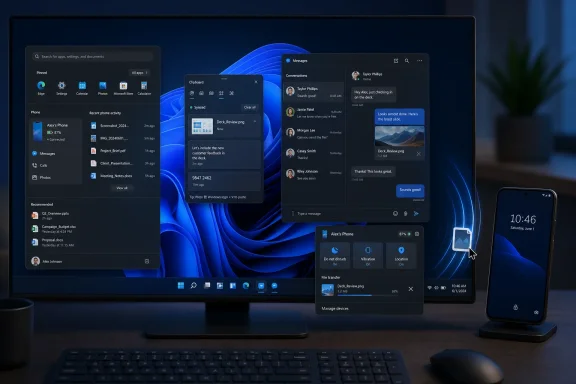Screen dimensions: 576x384
Task: Click Clear all in Clipboard
Action: [x=250, y=107]
